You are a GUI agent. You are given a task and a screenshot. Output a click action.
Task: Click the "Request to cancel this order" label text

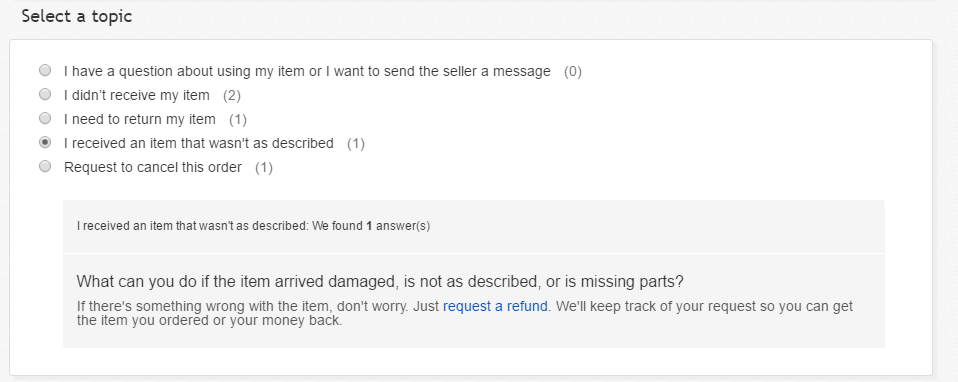pyautogui.click(x=153, y=167)
